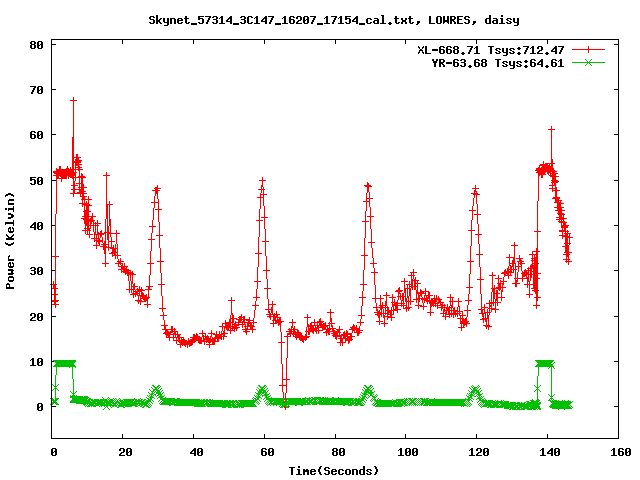The image size is (640, 480).
Task: Click x-axis tick label 120
Action: coord(479,452)
